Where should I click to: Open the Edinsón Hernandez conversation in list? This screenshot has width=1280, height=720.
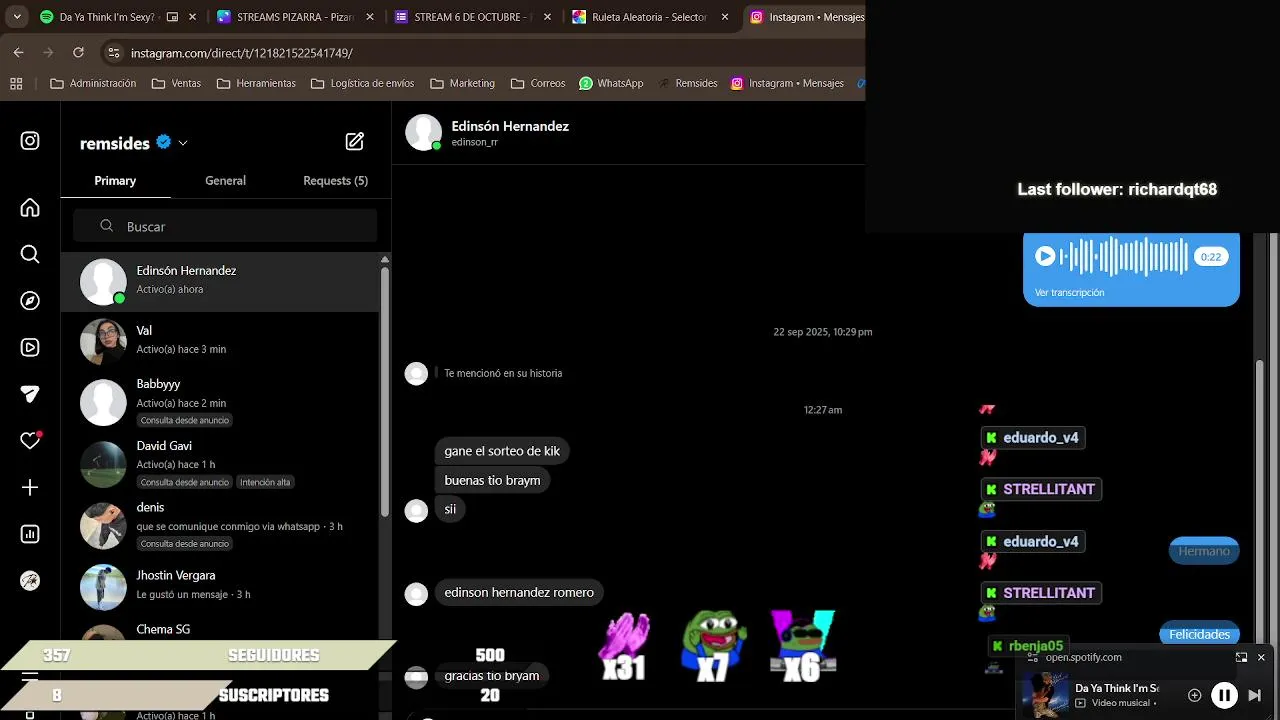220,281
